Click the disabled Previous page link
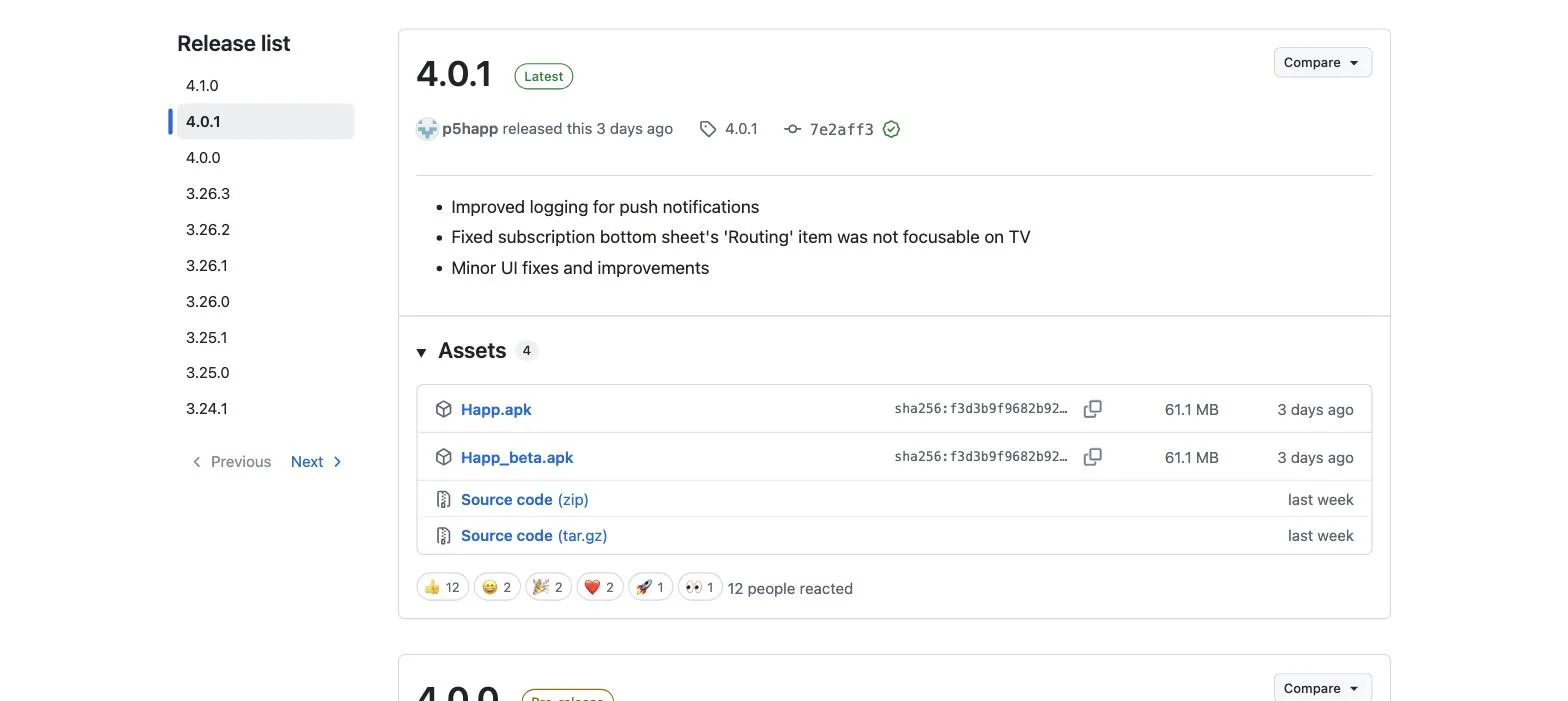This screenshot has height=701, width=1568. point(231,461)
